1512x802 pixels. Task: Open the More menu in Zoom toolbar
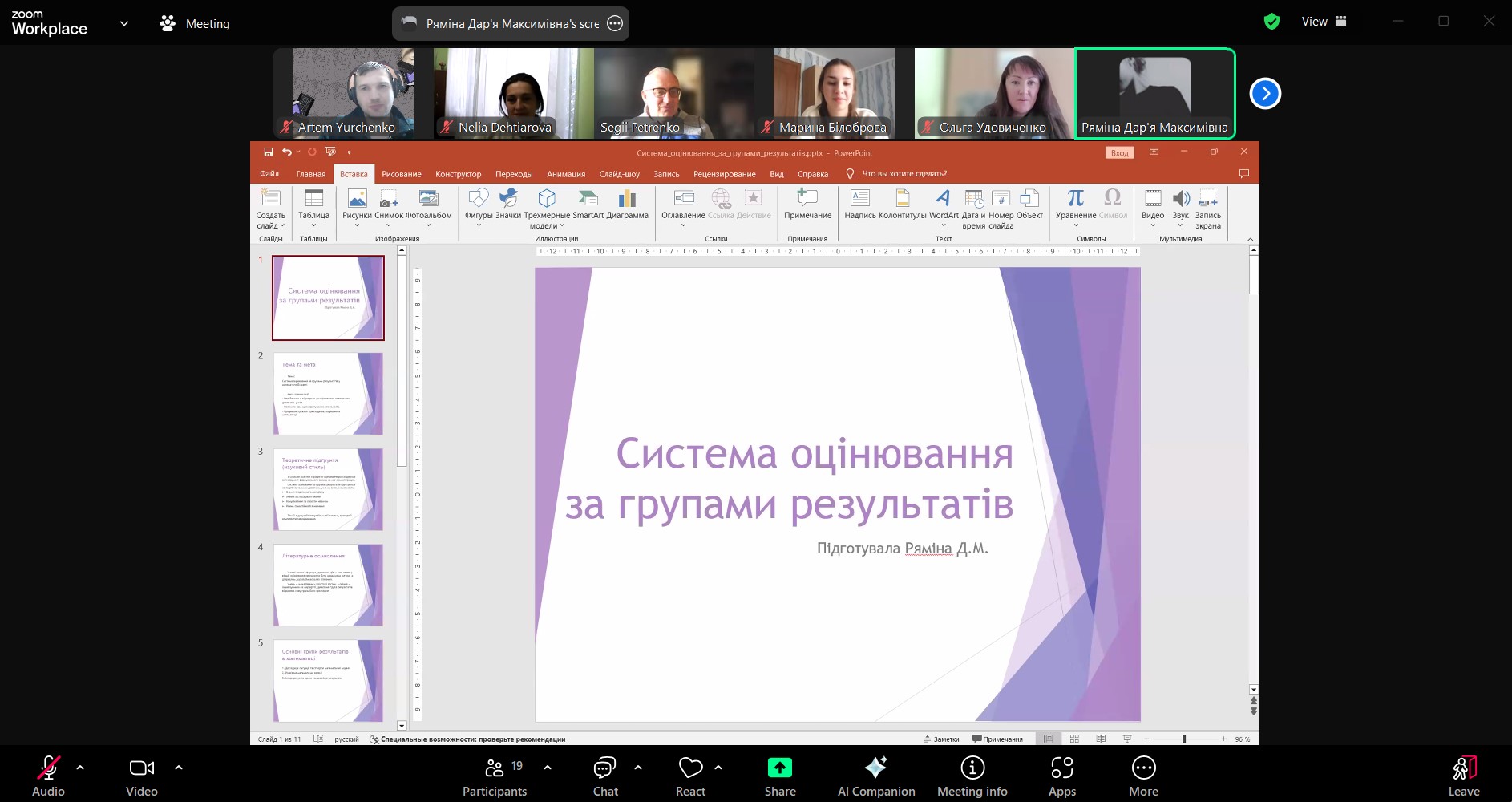[1143, 776]
